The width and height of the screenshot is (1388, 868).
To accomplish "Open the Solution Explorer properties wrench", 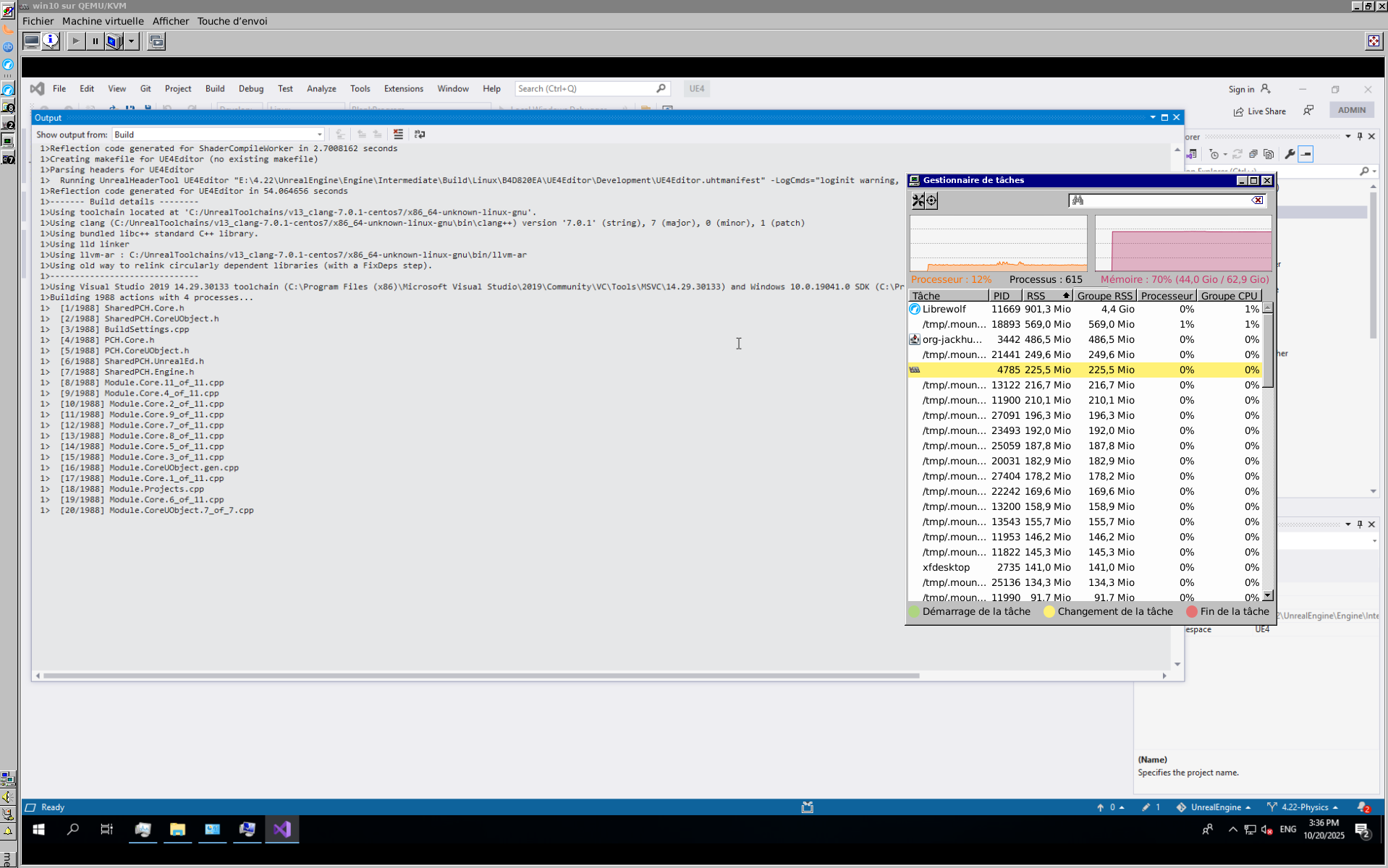I will pyautogui.click(x=1290, y=154).
